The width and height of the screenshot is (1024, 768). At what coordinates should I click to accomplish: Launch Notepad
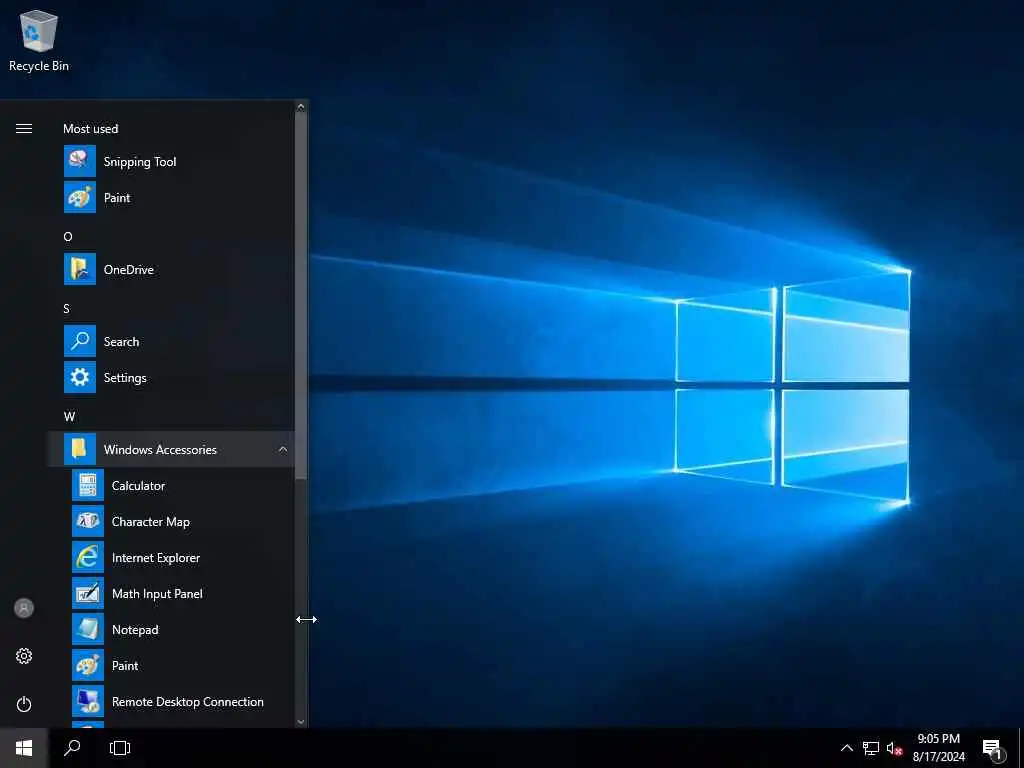pyautogui.click(x=171, y=630)
